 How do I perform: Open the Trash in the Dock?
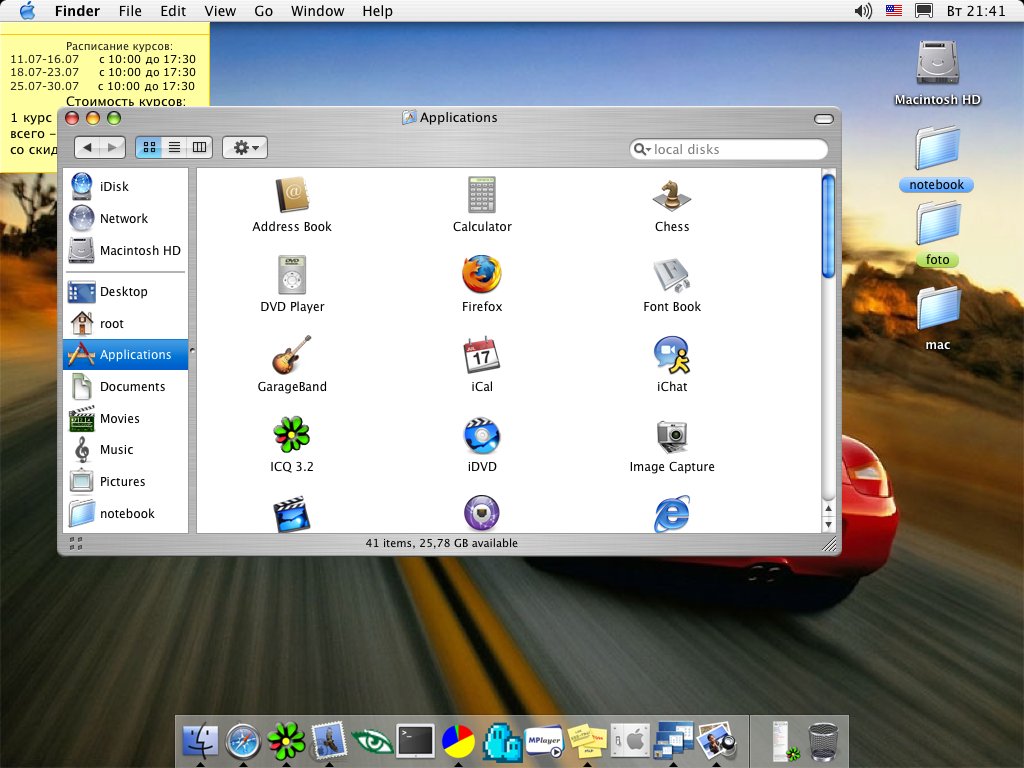click(x=823, y=742)
